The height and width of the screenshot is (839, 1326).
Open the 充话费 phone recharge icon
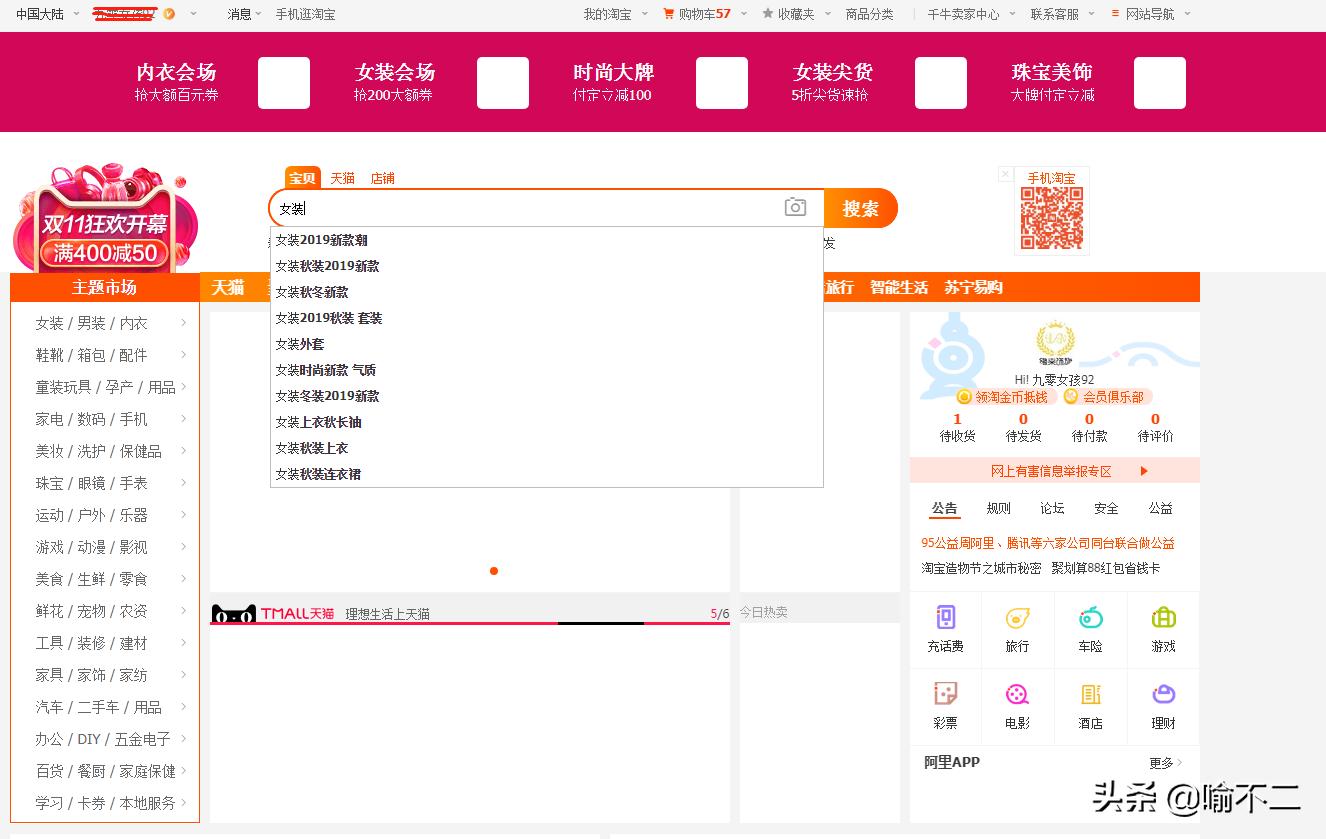[x=944, y=629]
